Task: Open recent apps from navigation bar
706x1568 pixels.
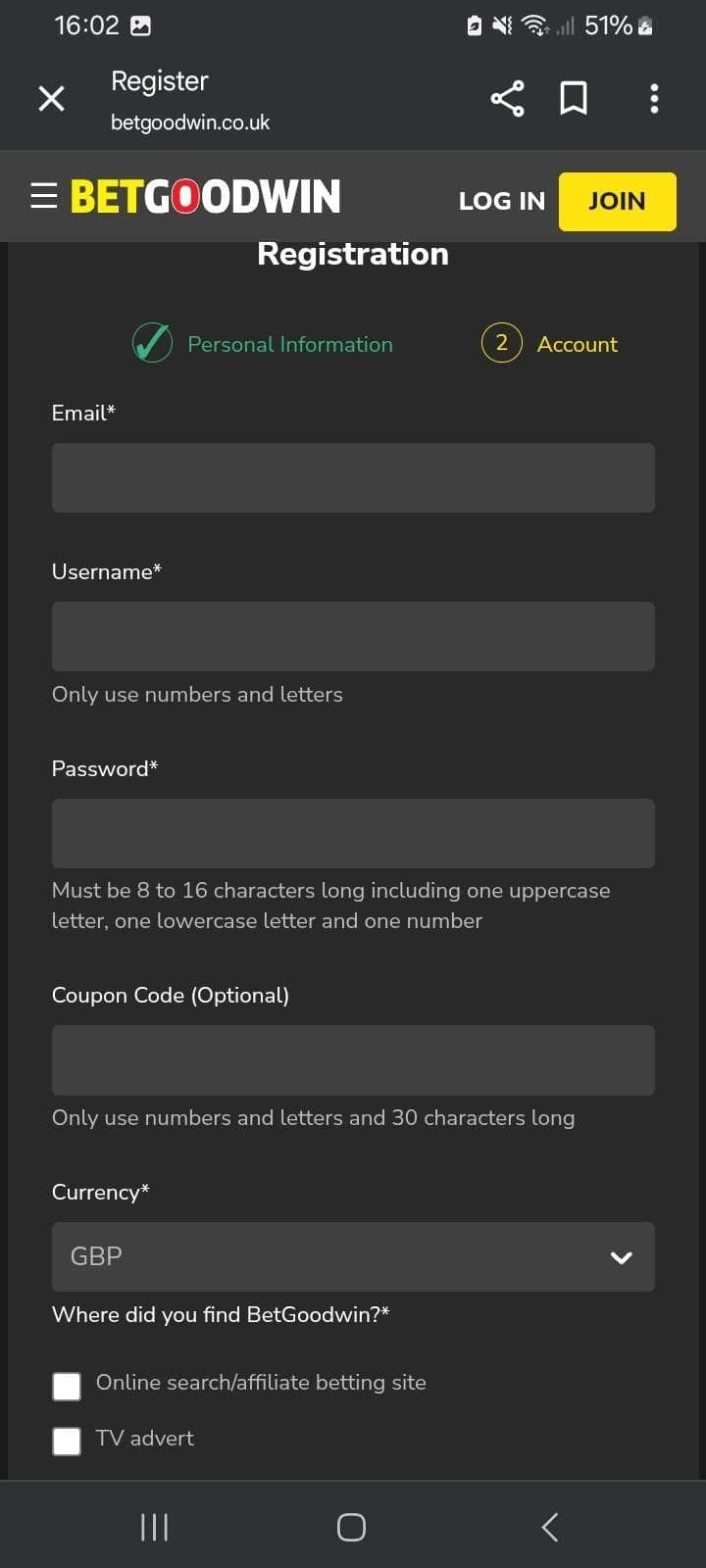Action: point(154,1526)
